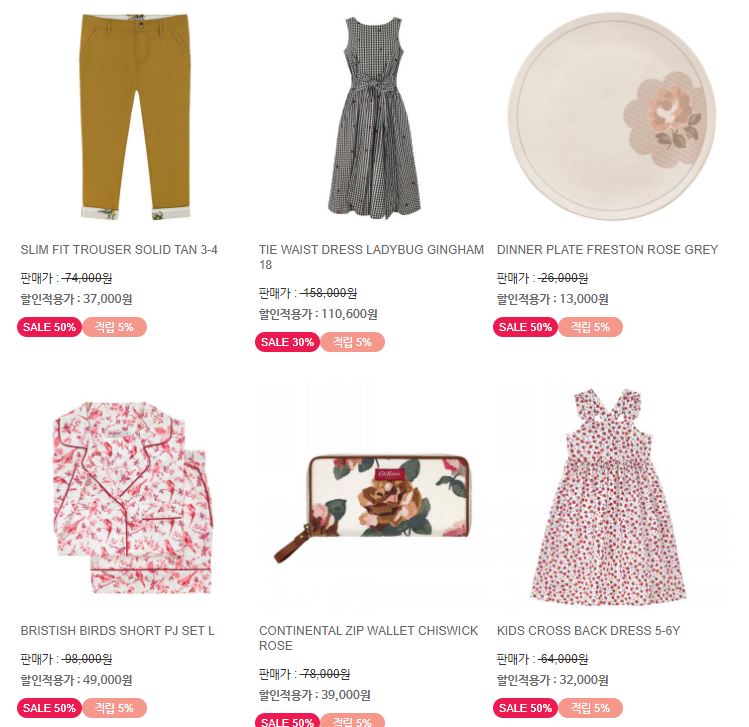View the kids cross back dress photo
Screen dimensions: 749x727
coord(608,495)
